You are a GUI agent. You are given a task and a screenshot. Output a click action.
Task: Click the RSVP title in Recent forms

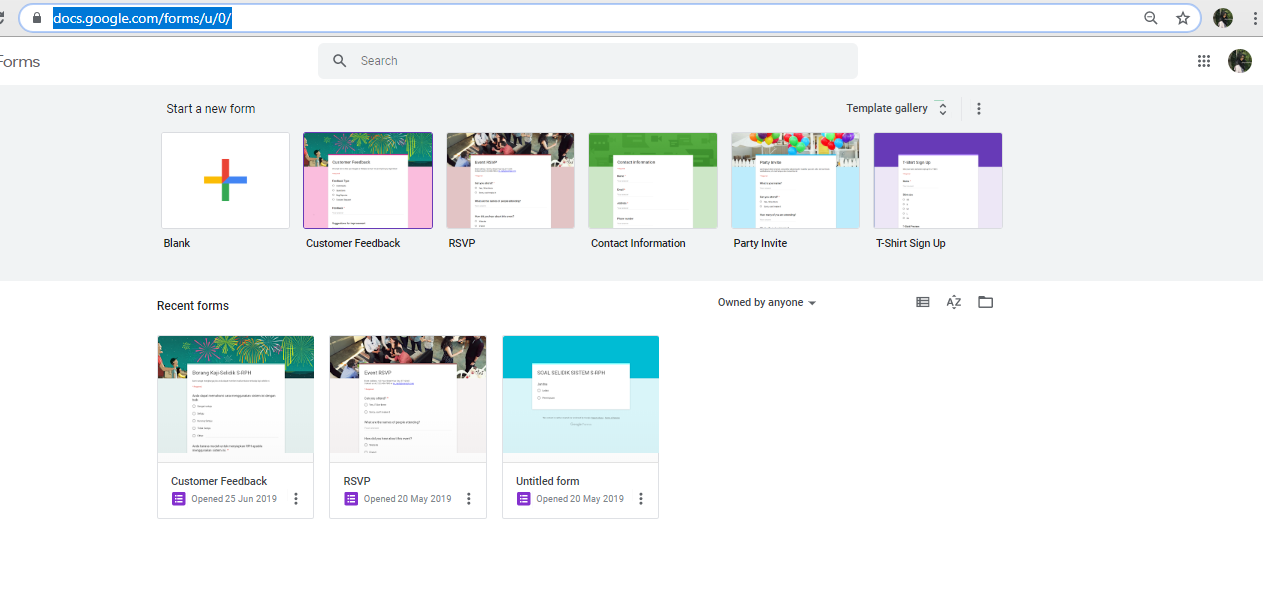[x=358, y=481]
